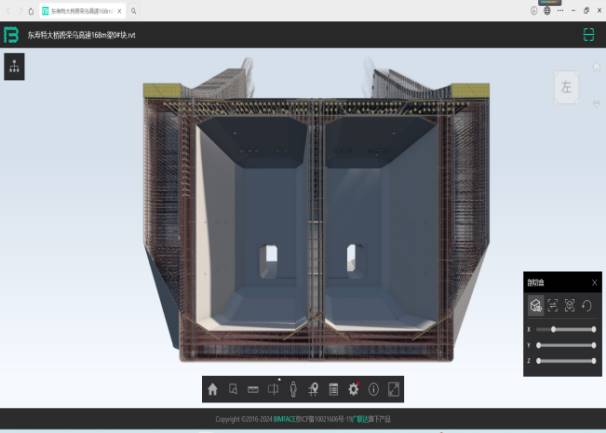Click the X axis section slider

tap(565, 328)
